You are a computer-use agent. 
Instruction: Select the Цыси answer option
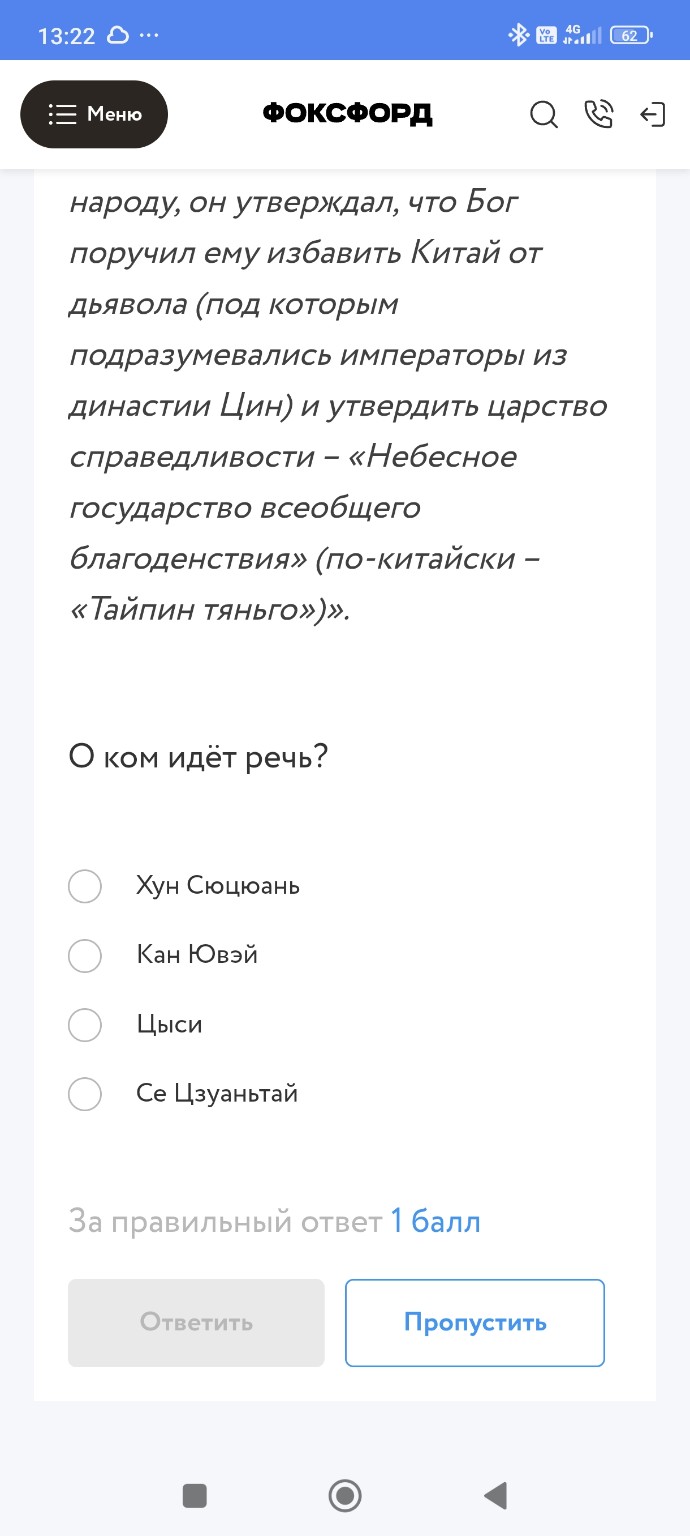click(85, 1025)
